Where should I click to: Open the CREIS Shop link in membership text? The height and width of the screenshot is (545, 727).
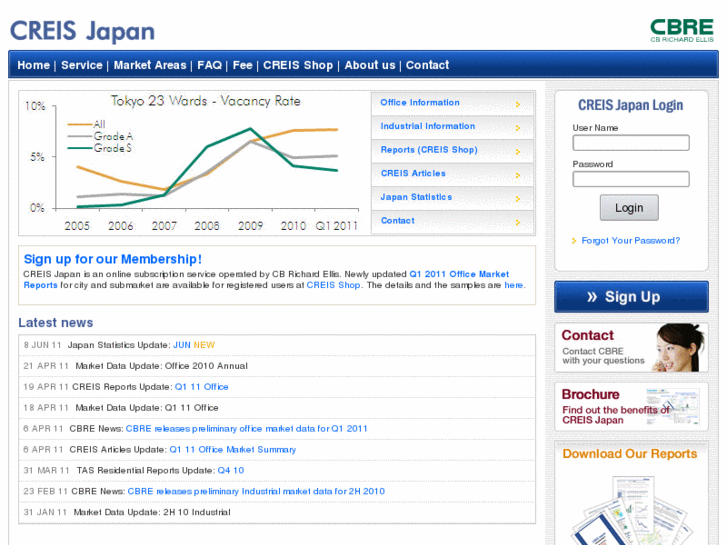(x=333, y=285)
